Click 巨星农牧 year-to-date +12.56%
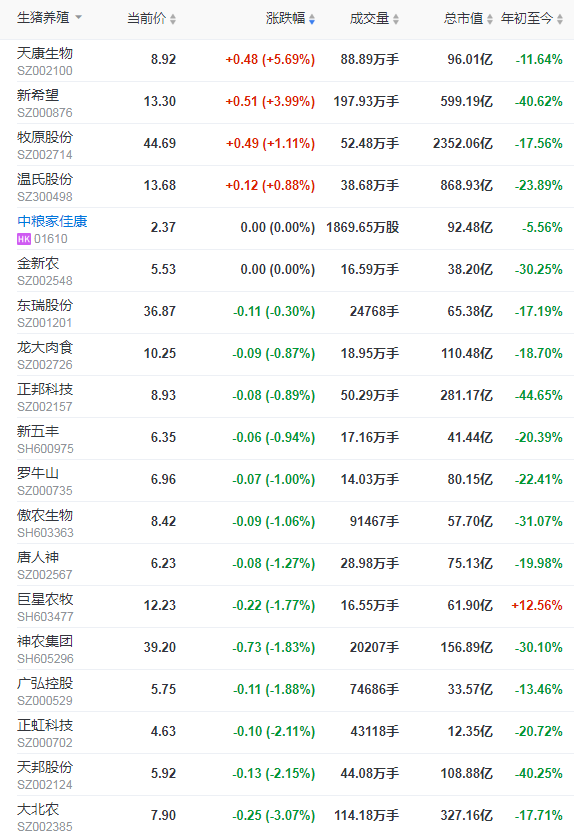The height and width of the screenshot is (834, 574). pos(537,606)
